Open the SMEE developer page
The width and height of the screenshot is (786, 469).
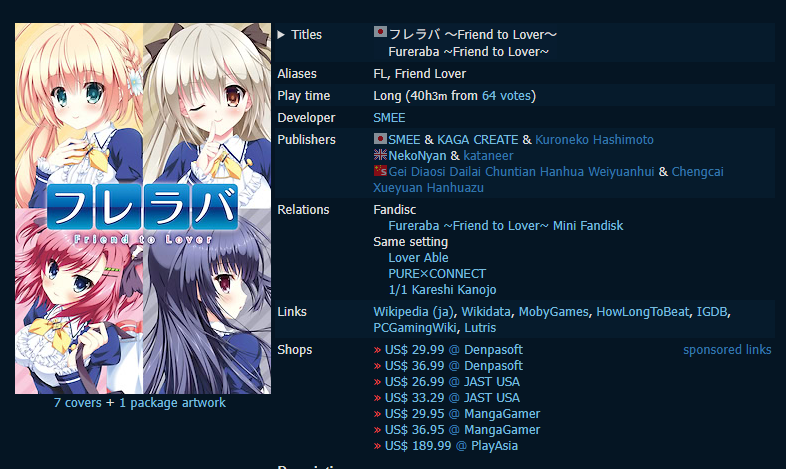[389, 118]
